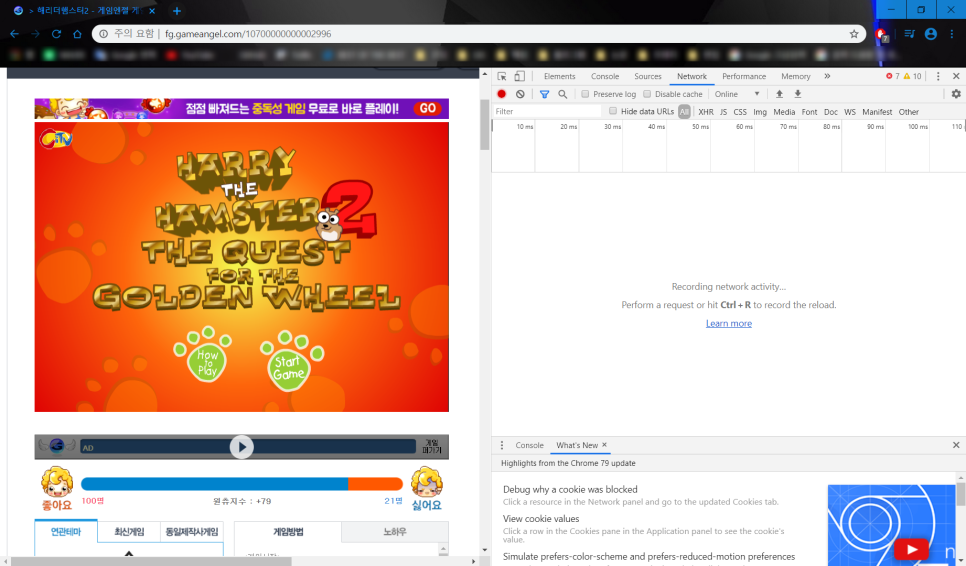
Task: Open the media control toolbar icon
Action: [909, 34]
